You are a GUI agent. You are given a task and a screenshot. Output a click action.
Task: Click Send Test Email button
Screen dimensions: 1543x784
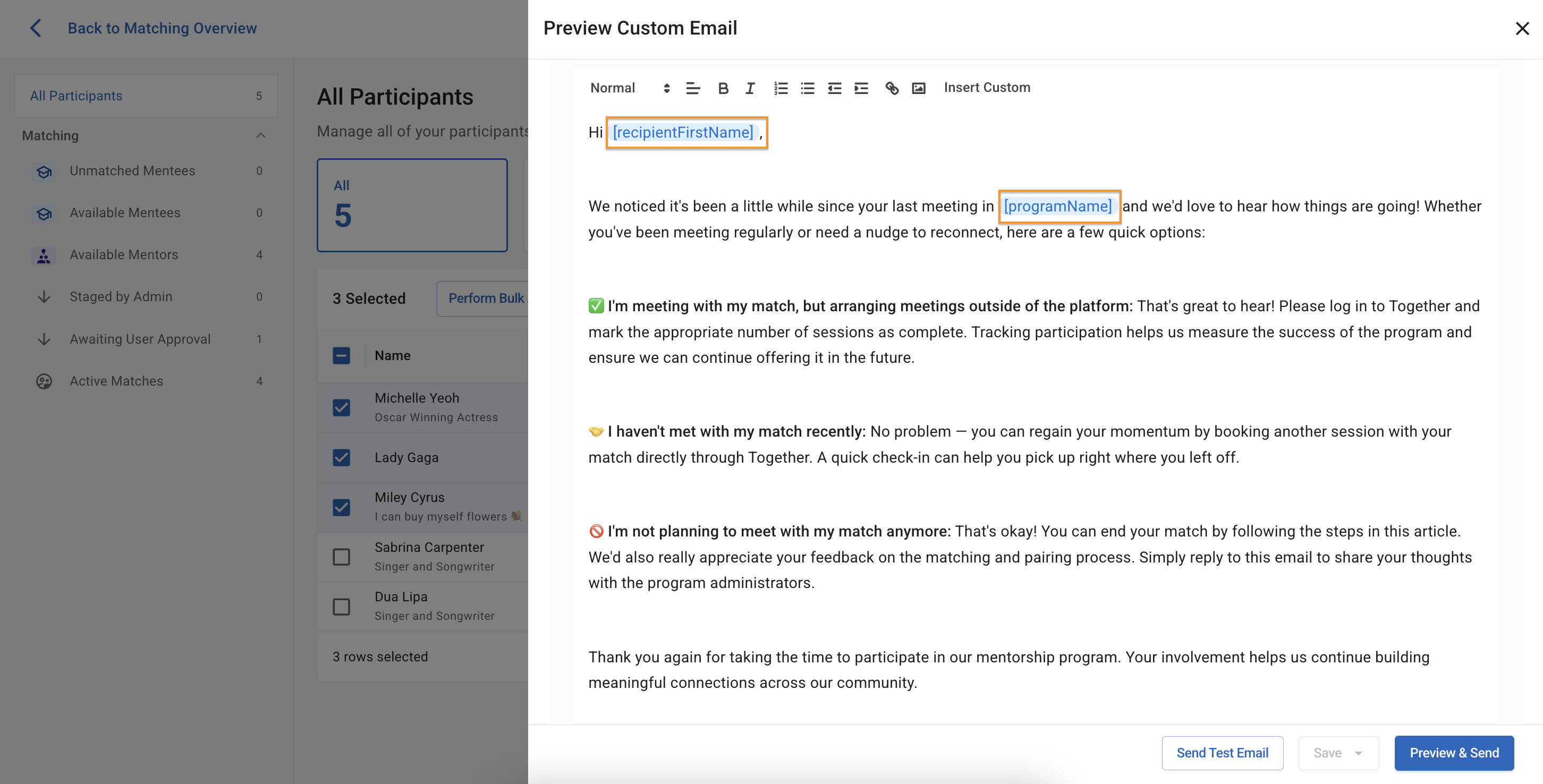pos(1222,753)
